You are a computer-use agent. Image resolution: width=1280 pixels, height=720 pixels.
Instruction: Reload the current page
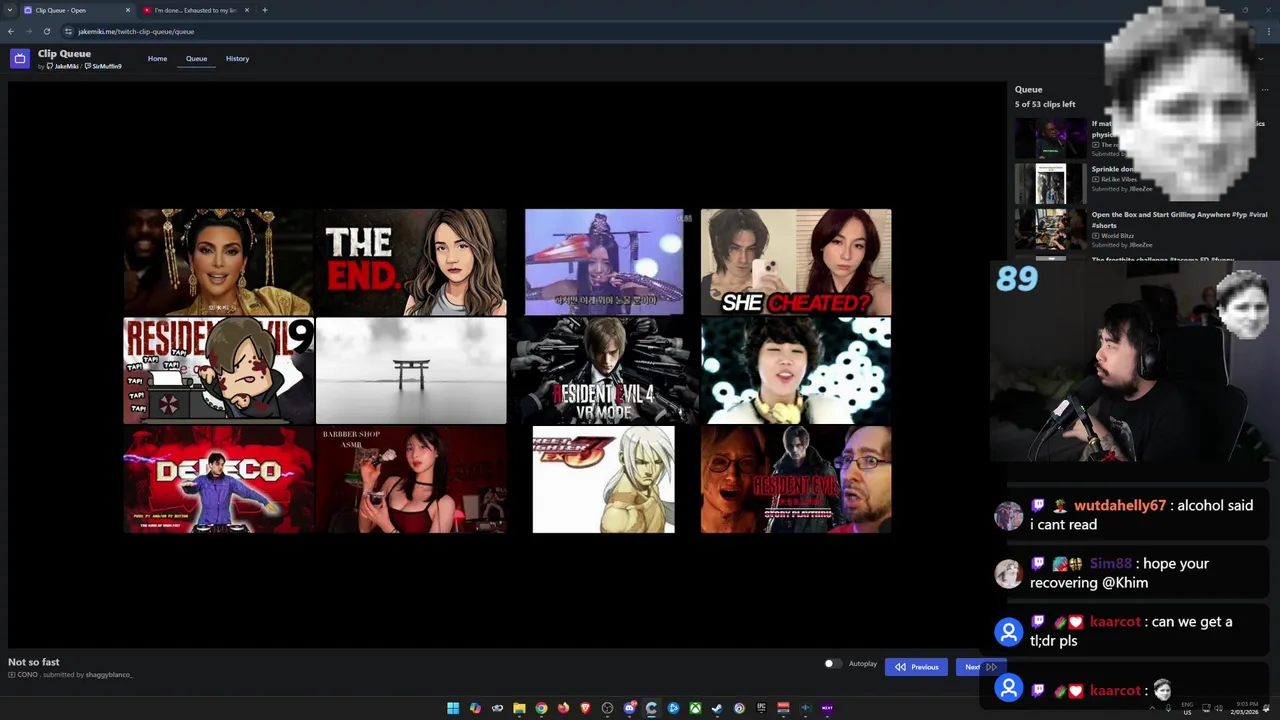click(x=46, y=31)
